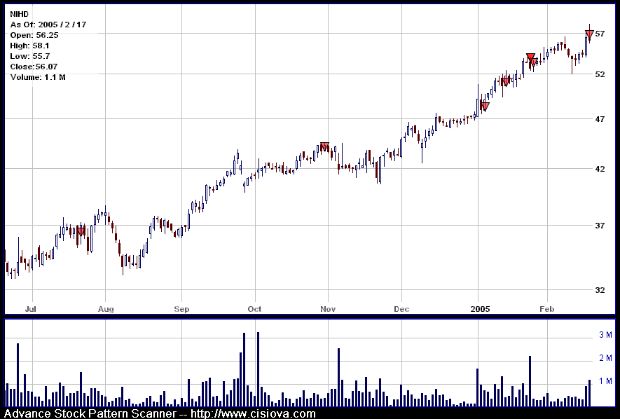Click the 42 price axis label

[600, 169]
